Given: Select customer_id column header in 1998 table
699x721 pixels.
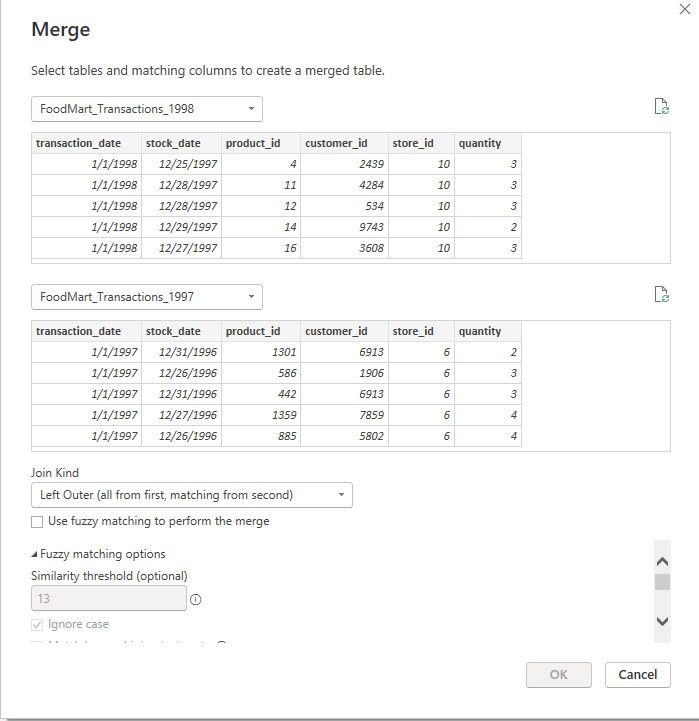Looking at the screenshot, I should [x=344, y=143].
